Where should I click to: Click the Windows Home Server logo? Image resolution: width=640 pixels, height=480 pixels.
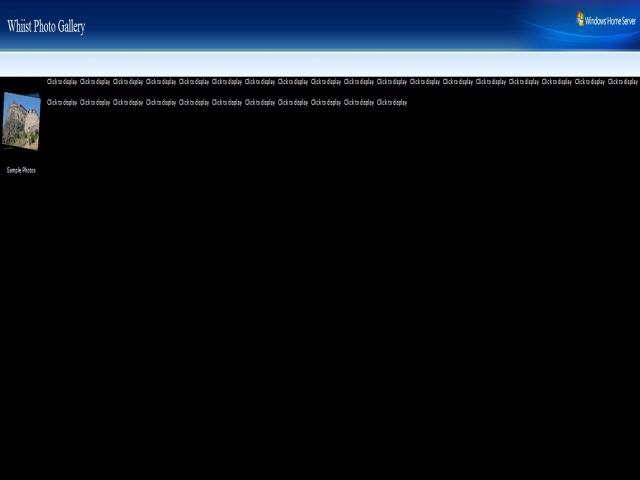point(606,20)
